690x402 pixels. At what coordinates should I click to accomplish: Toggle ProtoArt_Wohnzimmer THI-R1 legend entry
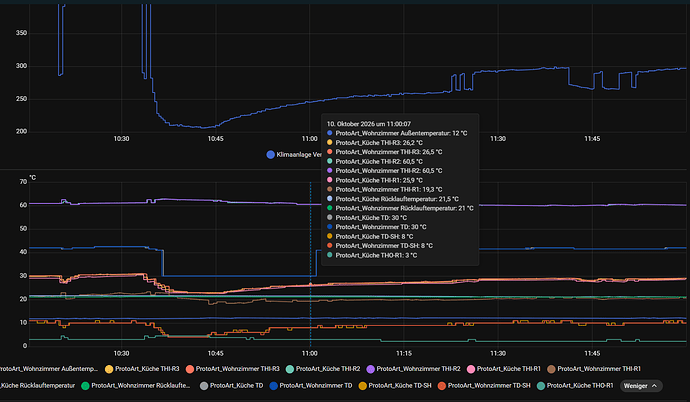click(x=594, y=369)
